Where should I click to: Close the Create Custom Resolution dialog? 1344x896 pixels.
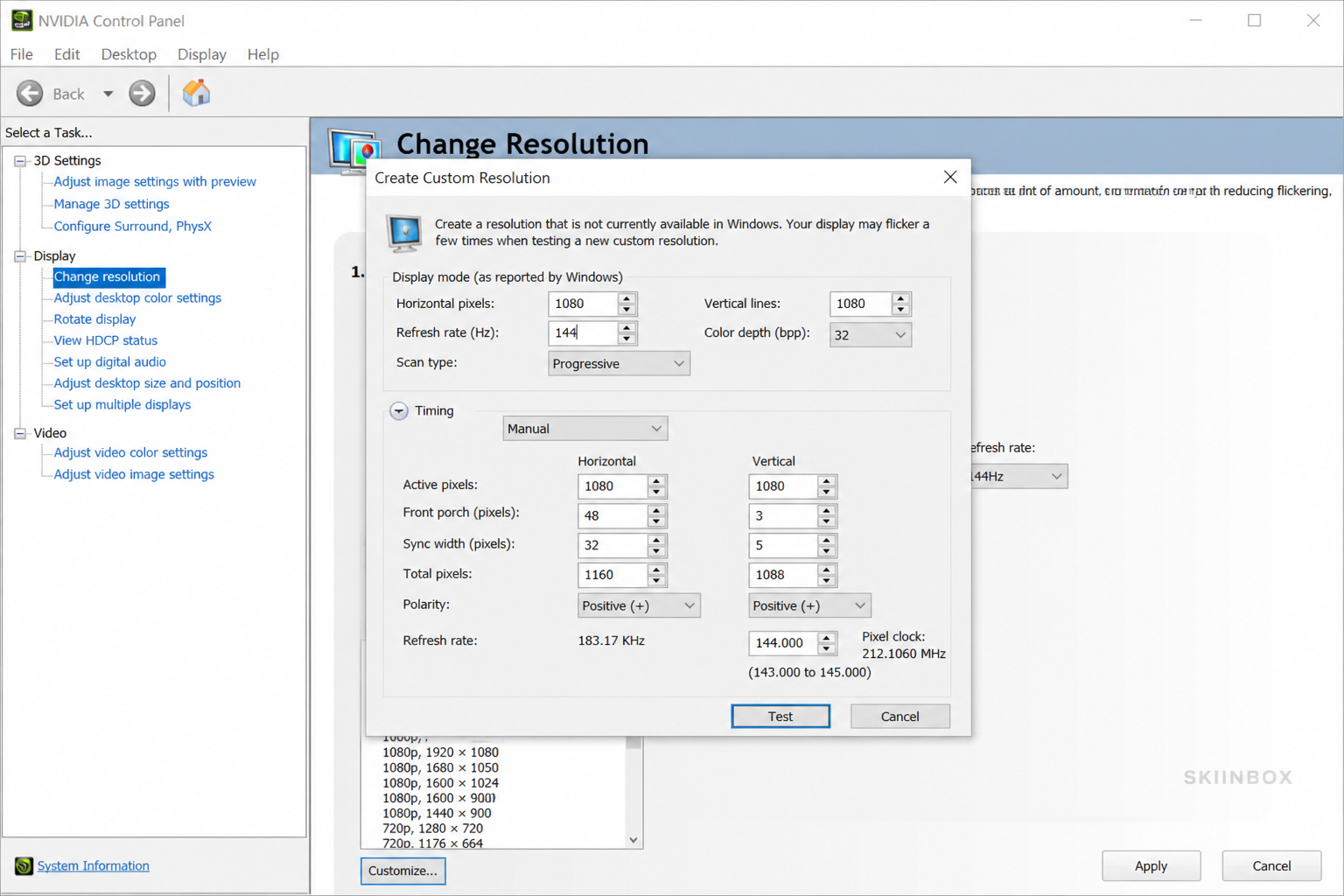click(x=950, y=177)
